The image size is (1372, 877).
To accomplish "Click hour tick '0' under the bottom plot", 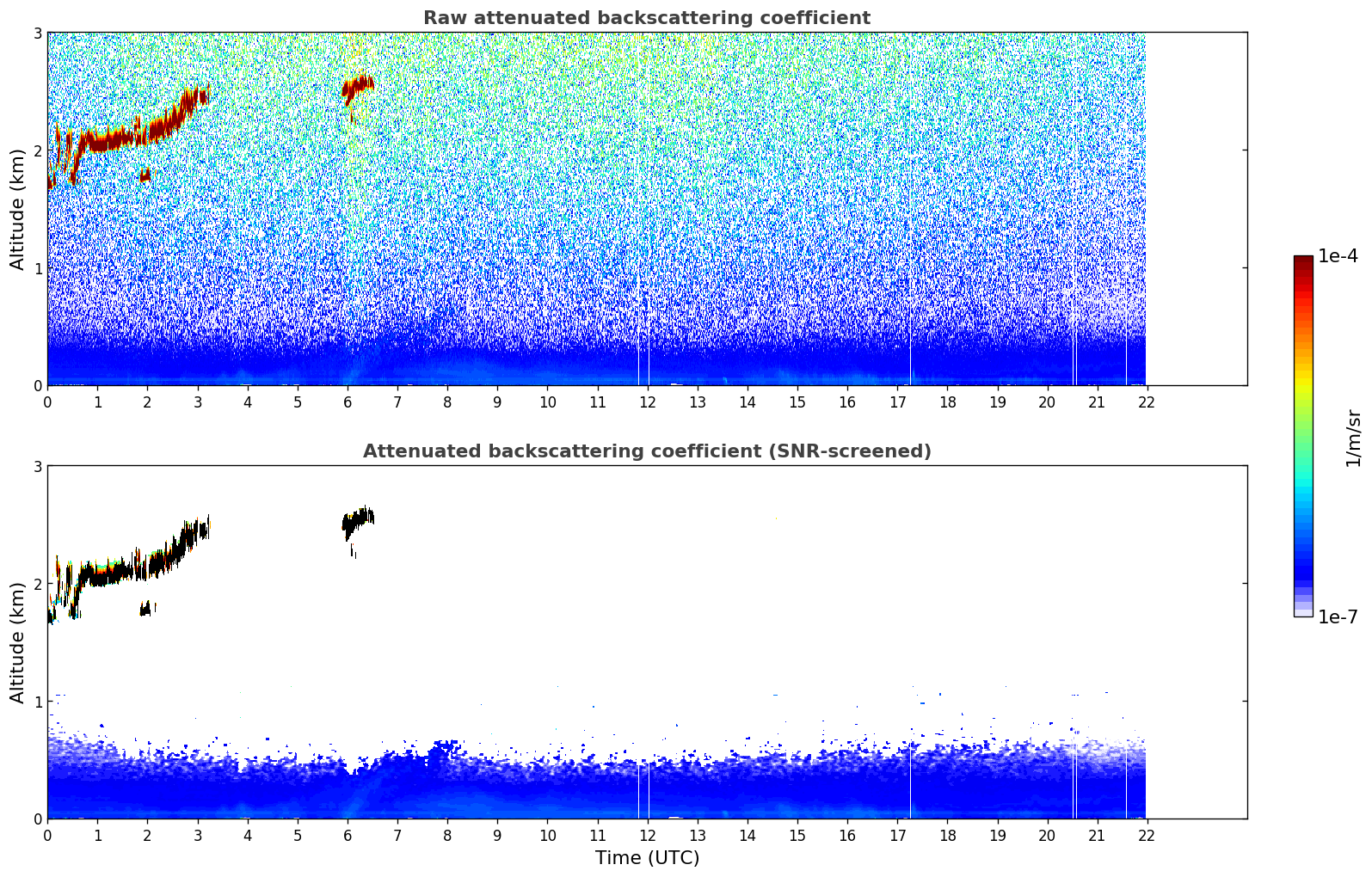I will 47,836.
